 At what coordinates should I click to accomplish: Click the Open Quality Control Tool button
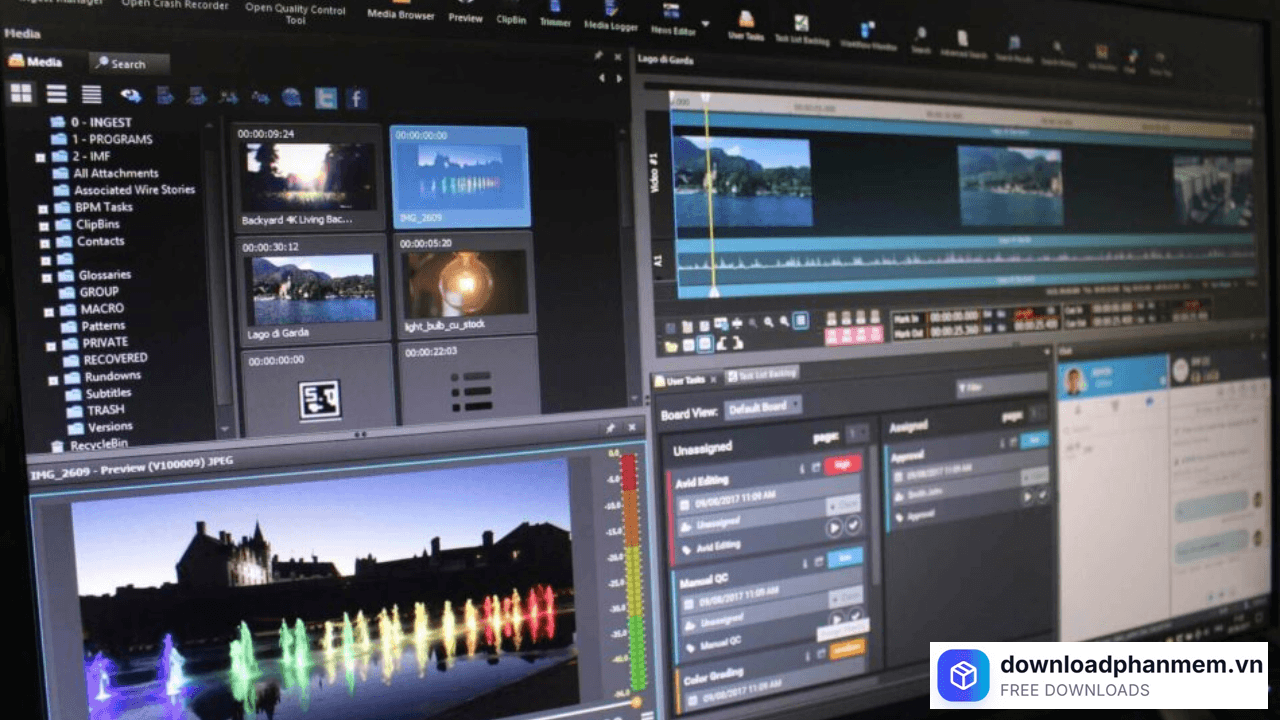coord(295,12)
